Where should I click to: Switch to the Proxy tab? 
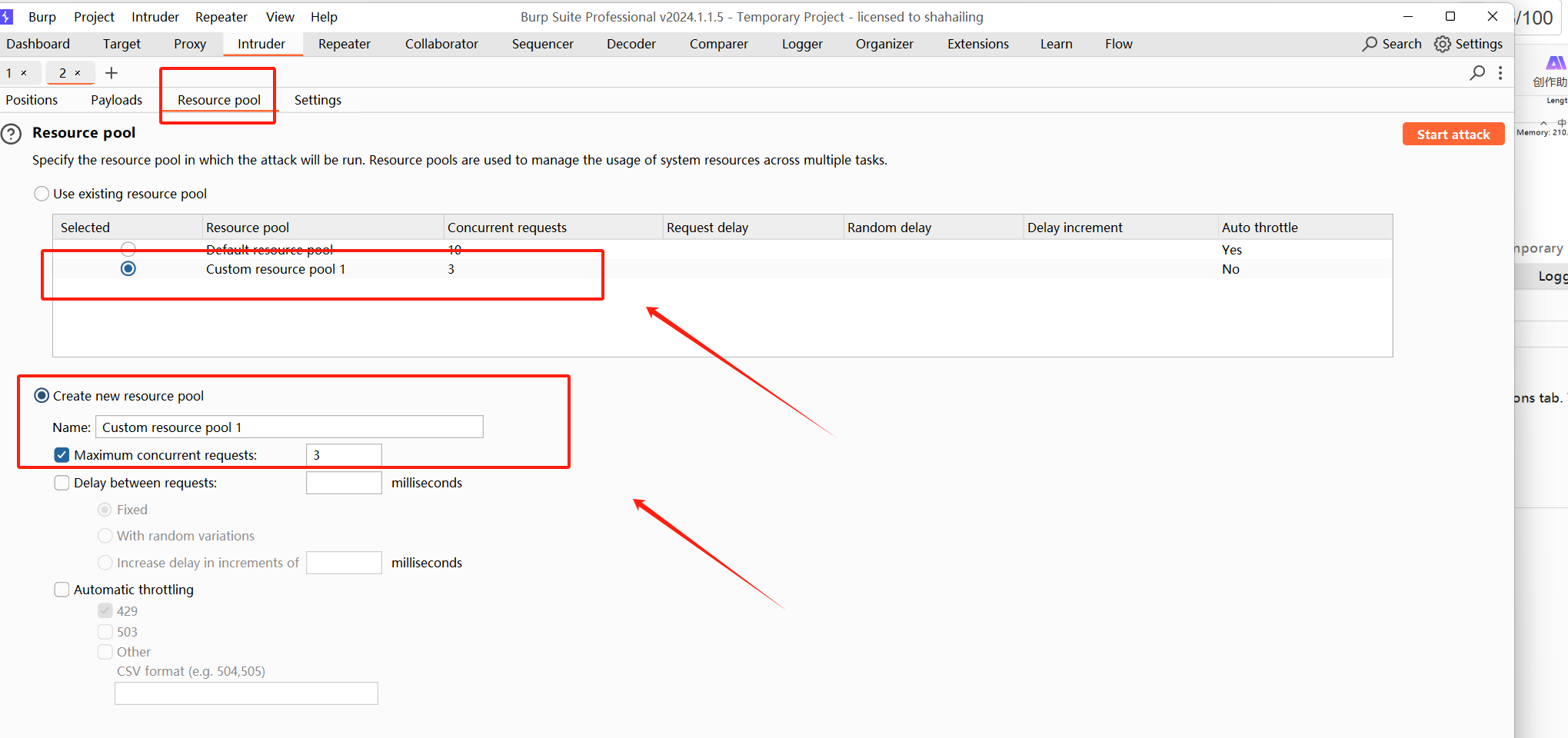click(190, 44)
